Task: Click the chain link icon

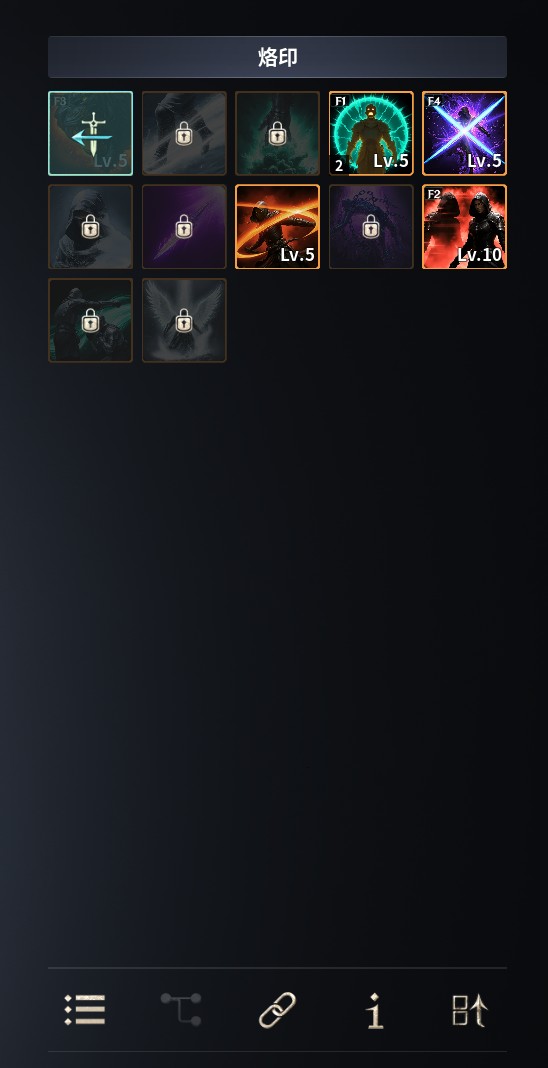Action: point(278,1009)
